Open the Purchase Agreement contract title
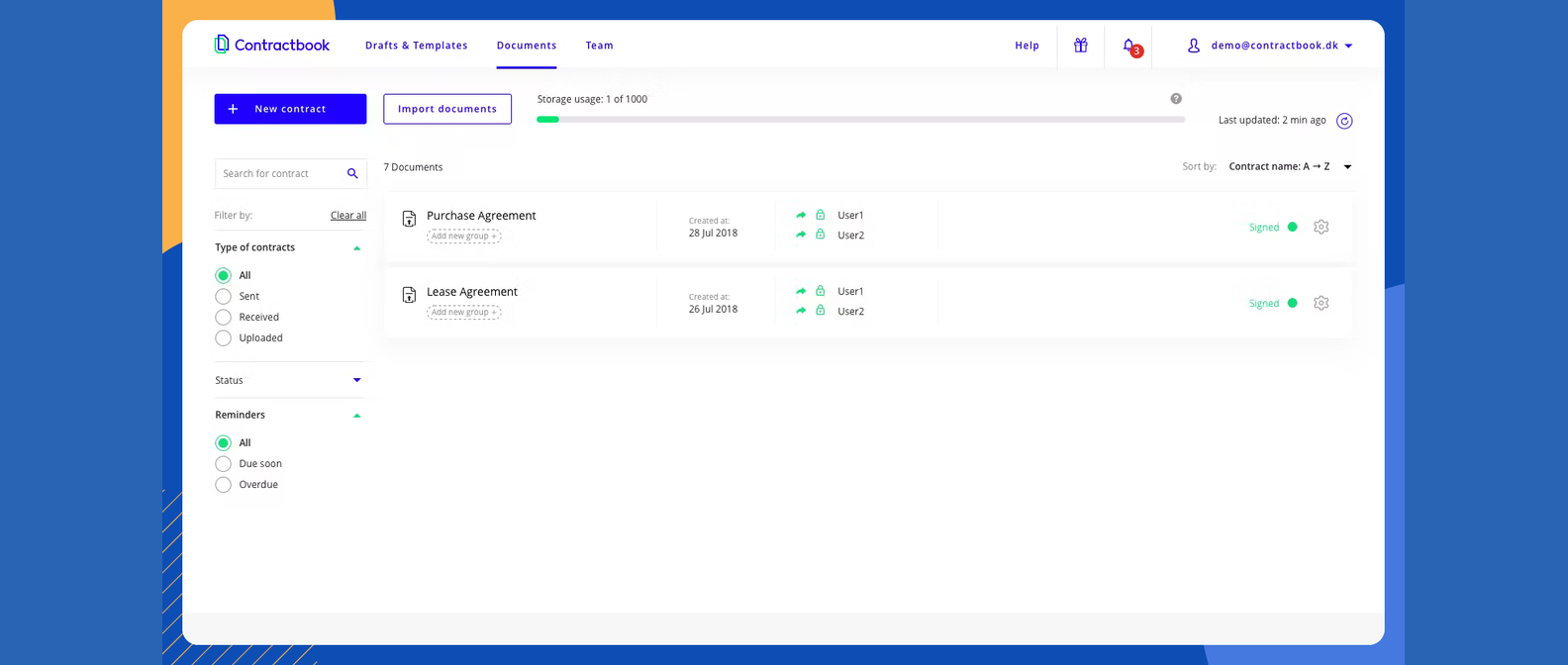Image resolution: width=1568 pixels, height=665 pixels. pos(481,216)
